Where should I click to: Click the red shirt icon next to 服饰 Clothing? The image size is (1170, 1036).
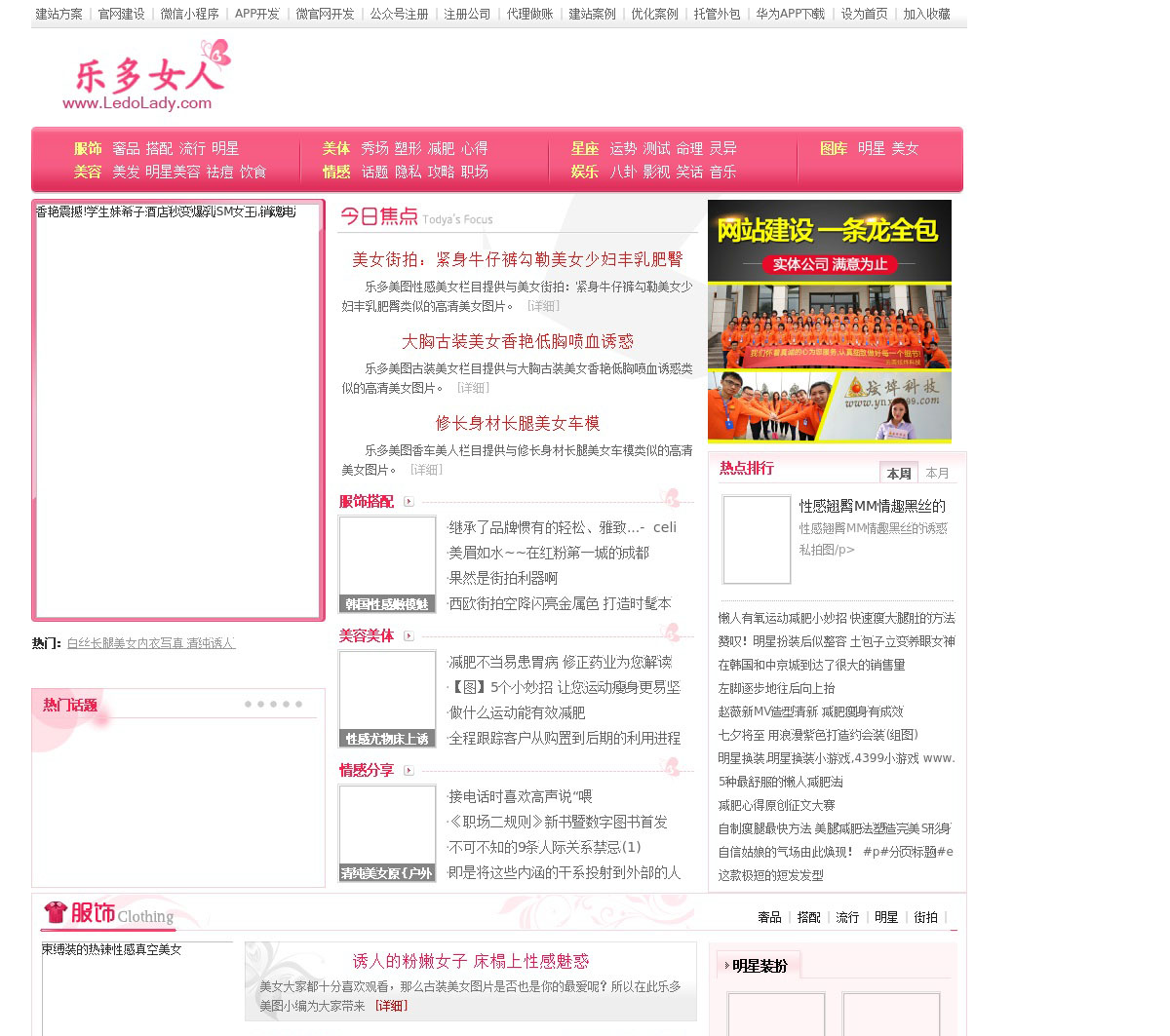(56, 912)
